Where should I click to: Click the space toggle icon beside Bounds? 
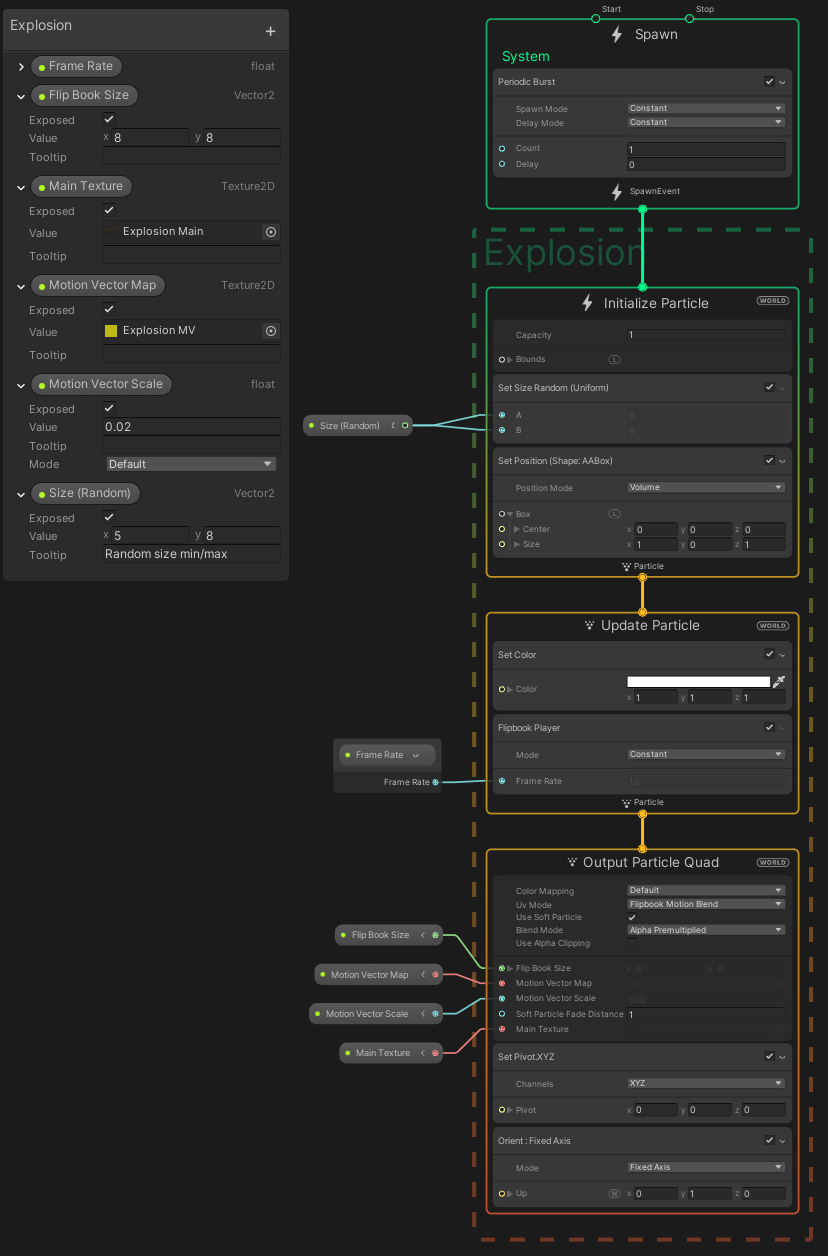click(x=615, y=358)
